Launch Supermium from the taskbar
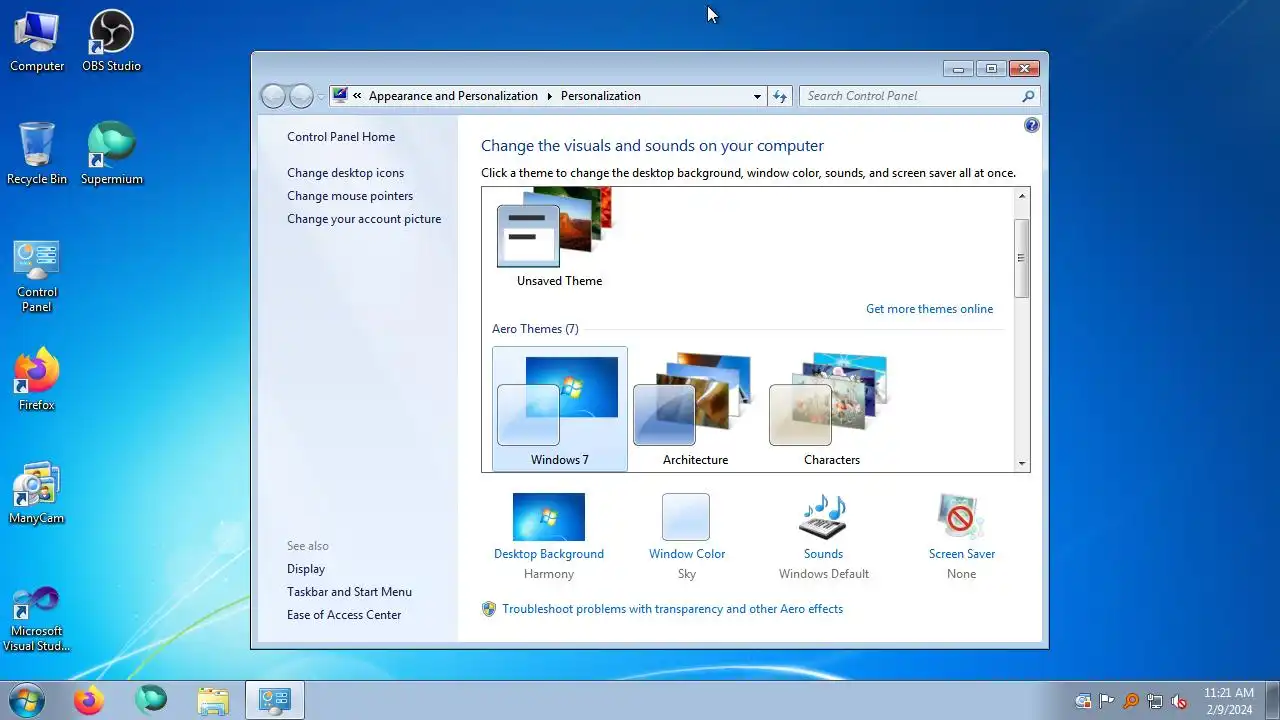Screen dimensions: 1280x720 151,700
